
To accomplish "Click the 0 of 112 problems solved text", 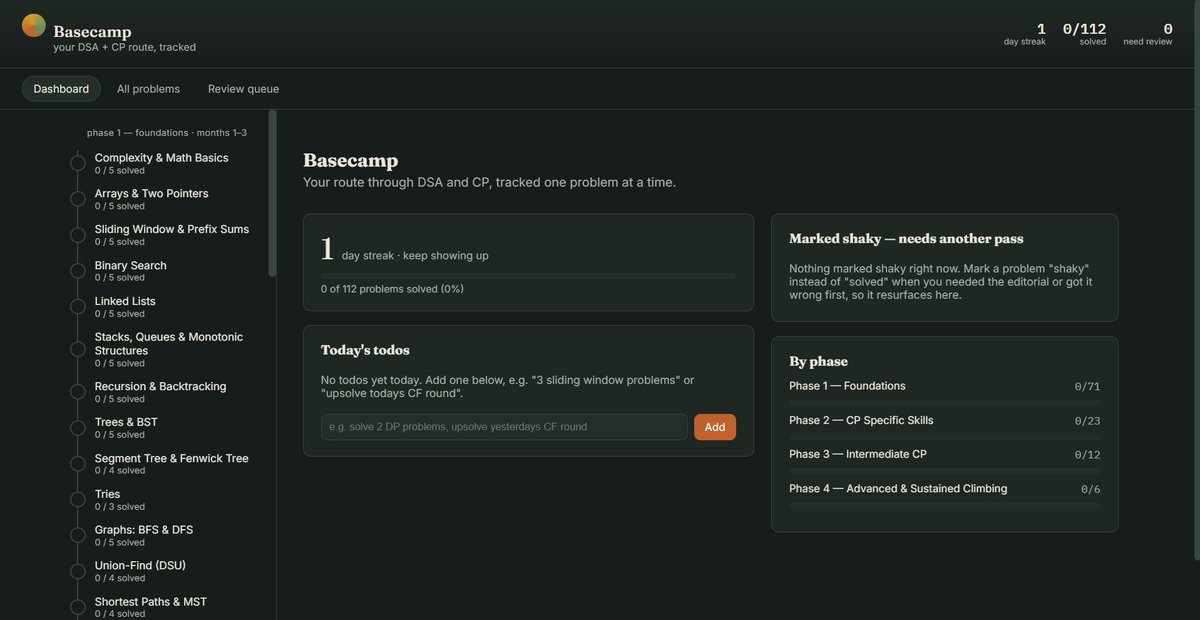I will tap(392, 289).
